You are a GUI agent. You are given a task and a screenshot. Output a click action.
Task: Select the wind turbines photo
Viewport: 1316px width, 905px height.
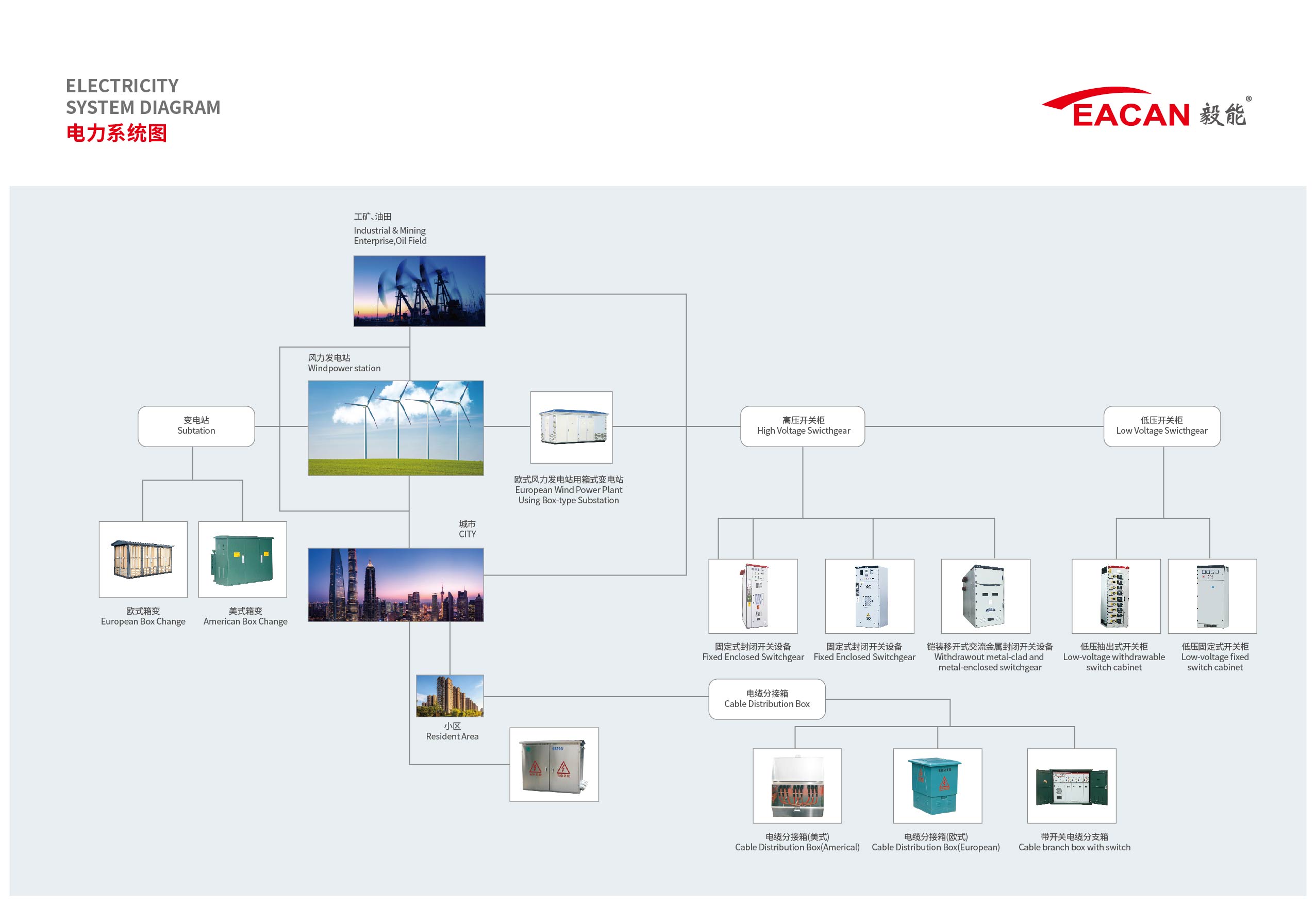[395, 428]
